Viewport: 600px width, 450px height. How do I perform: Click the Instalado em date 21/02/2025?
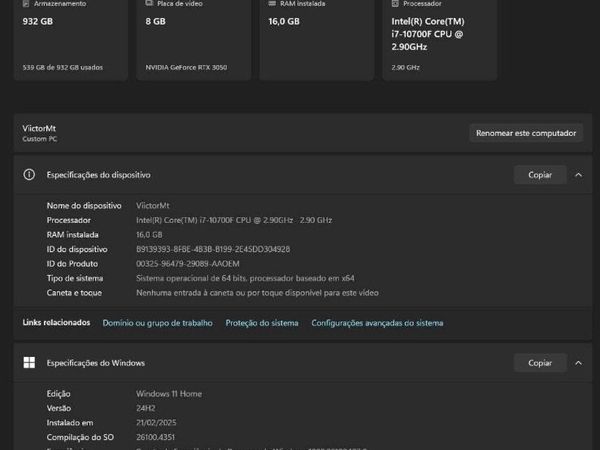point(156,422)
